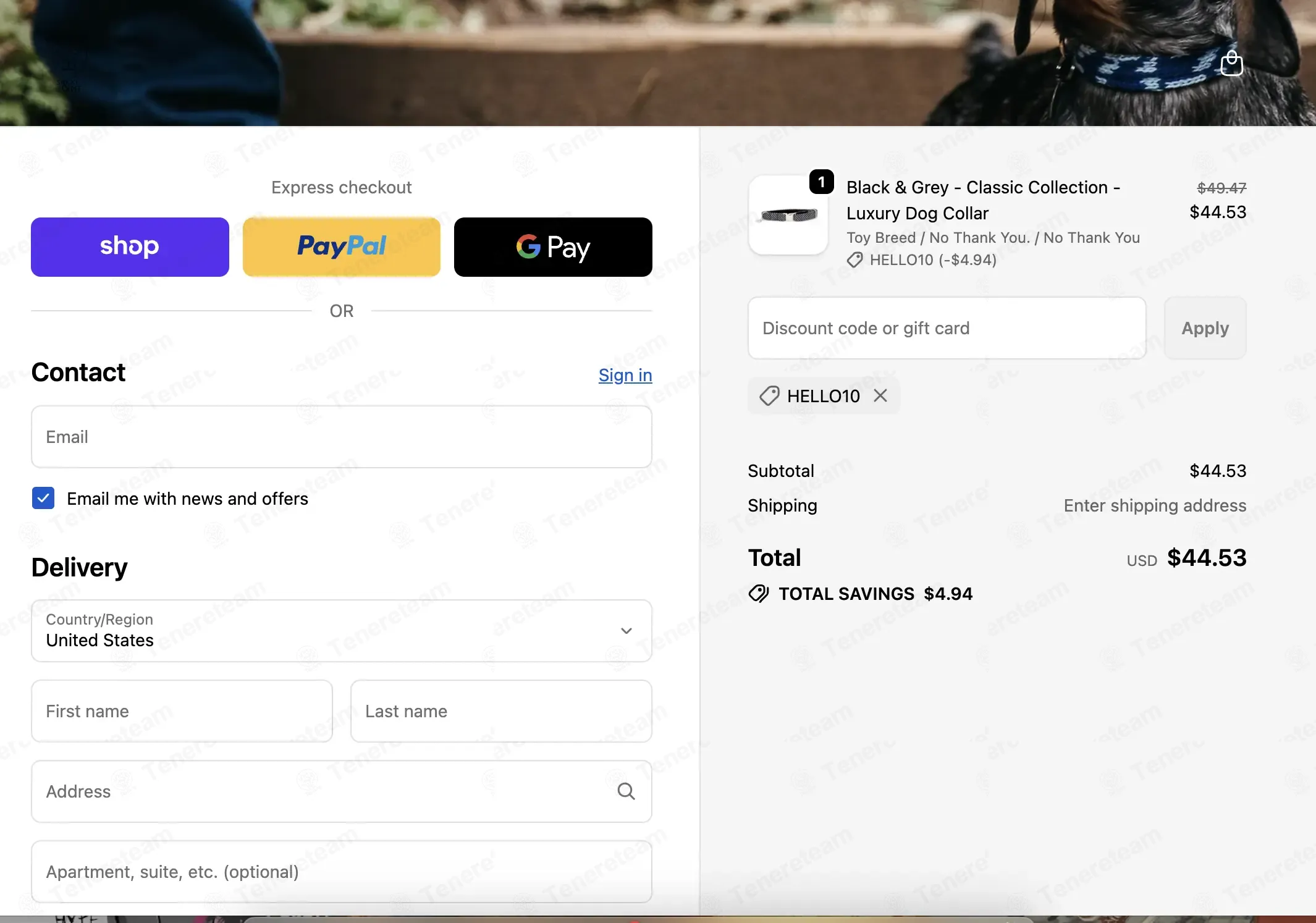The height and width of the screenshot is (923, 1316).
Task: Focus the Last name field
Action: tap(501, 711)
